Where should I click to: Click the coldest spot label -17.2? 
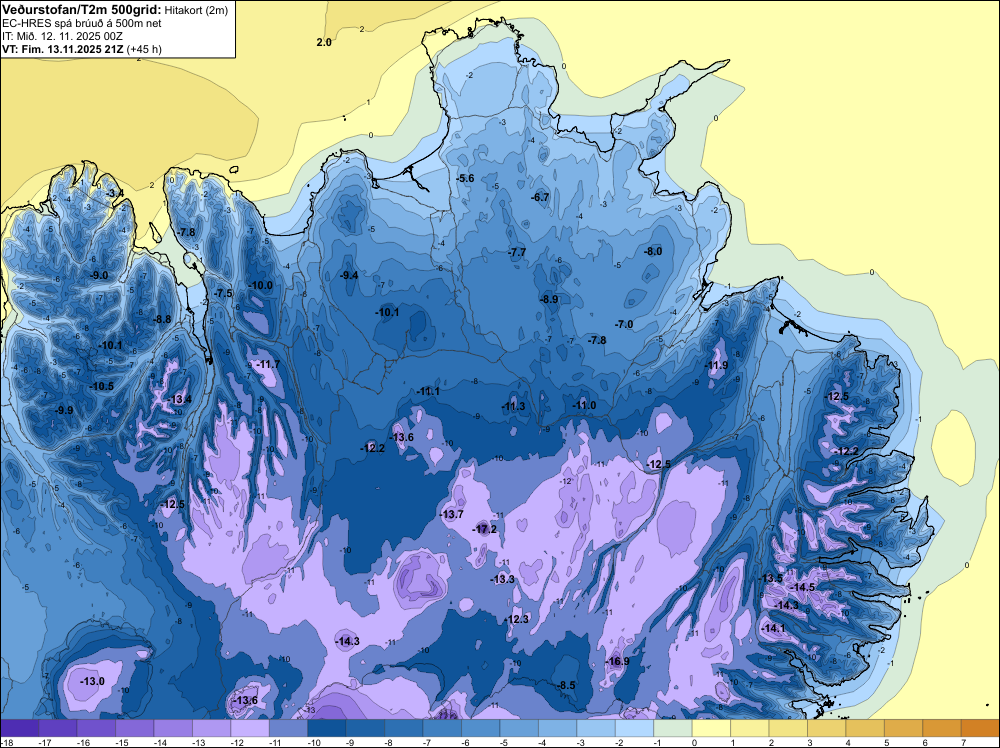coord(485,529)
